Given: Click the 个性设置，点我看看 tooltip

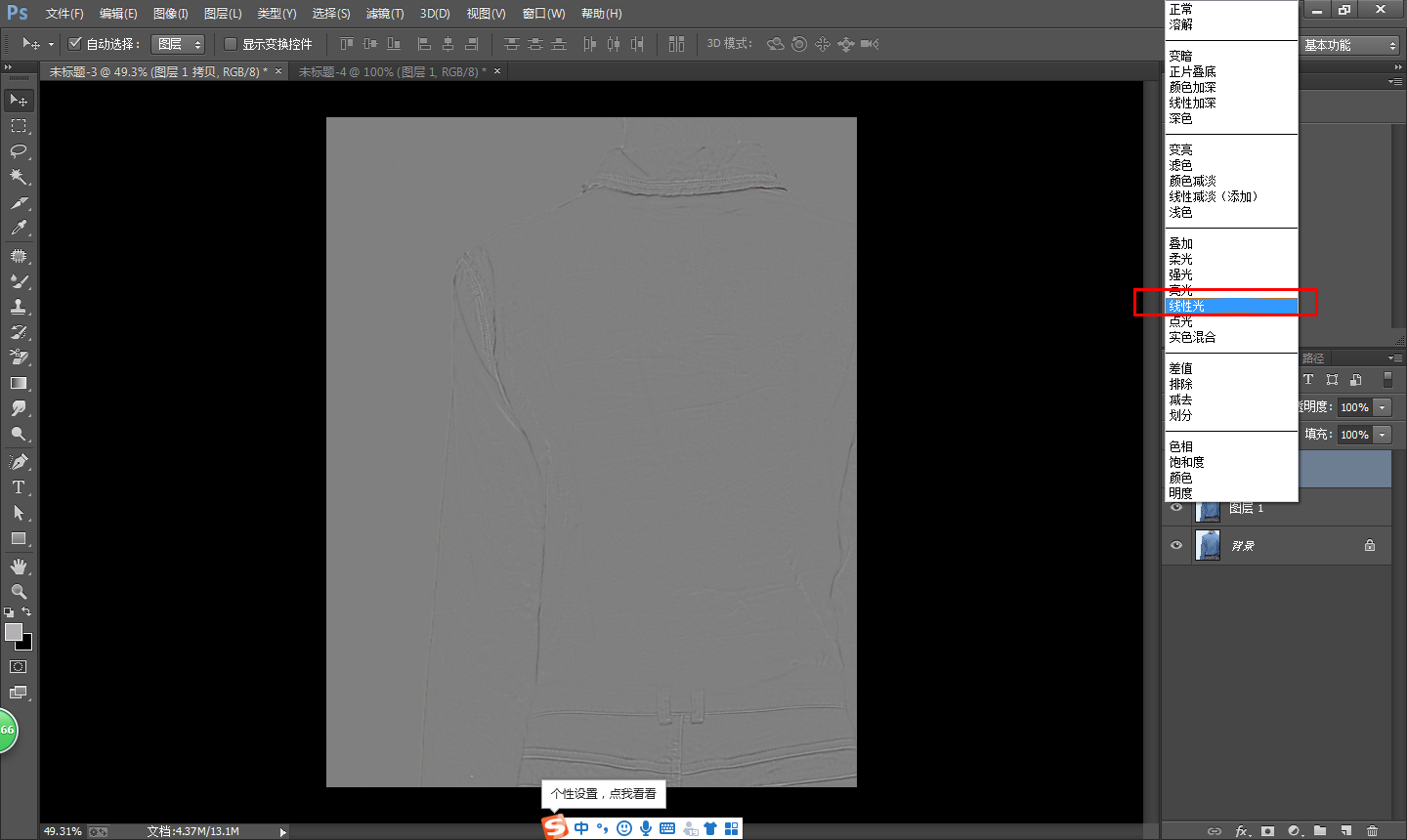Looking at the screenshot, I should [603, 794].
